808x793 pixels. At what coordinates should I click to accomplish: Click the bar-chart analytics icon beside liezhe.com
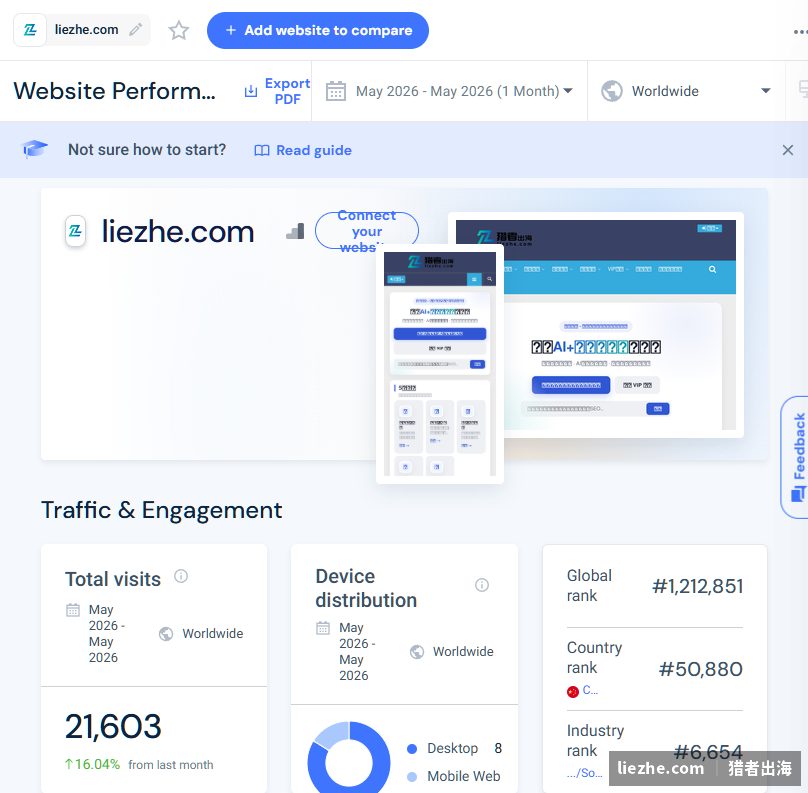(295, 231)
